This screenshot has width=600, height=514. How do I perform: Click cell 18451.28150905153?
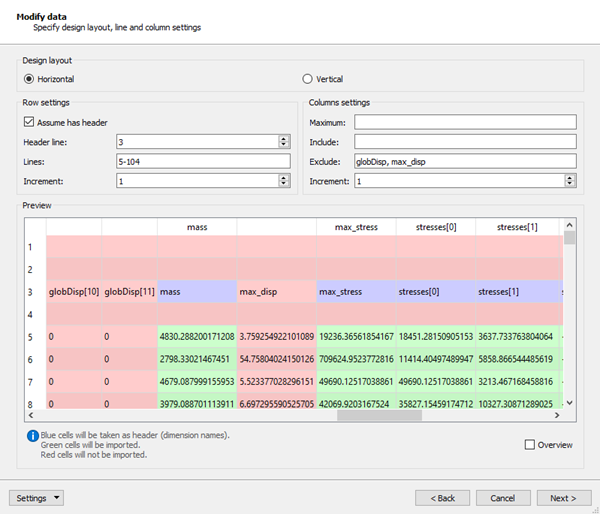(x=436, y=336)
